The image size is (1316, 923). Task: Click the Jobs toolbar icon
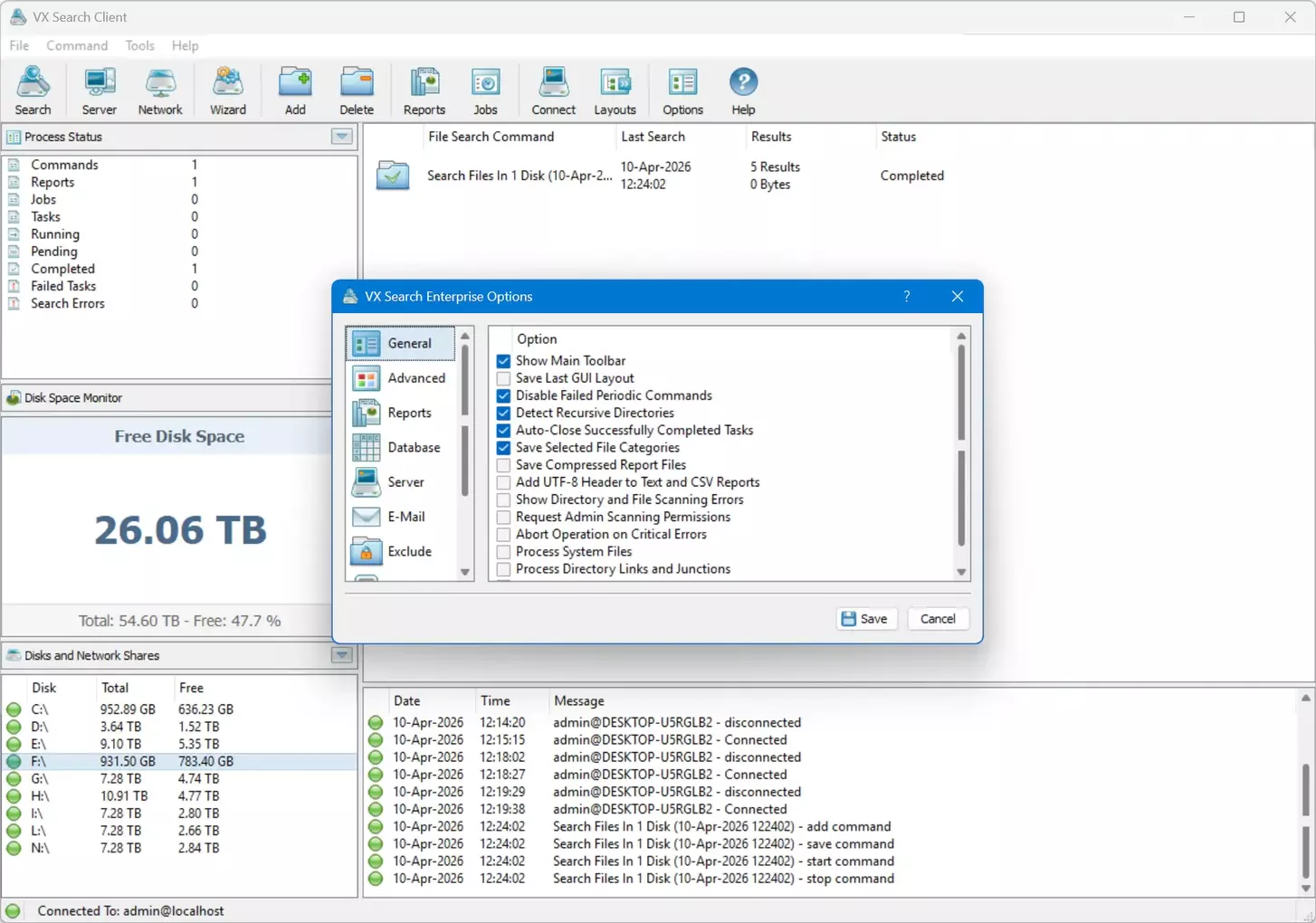pyautogui.click(x=485, y=90)
